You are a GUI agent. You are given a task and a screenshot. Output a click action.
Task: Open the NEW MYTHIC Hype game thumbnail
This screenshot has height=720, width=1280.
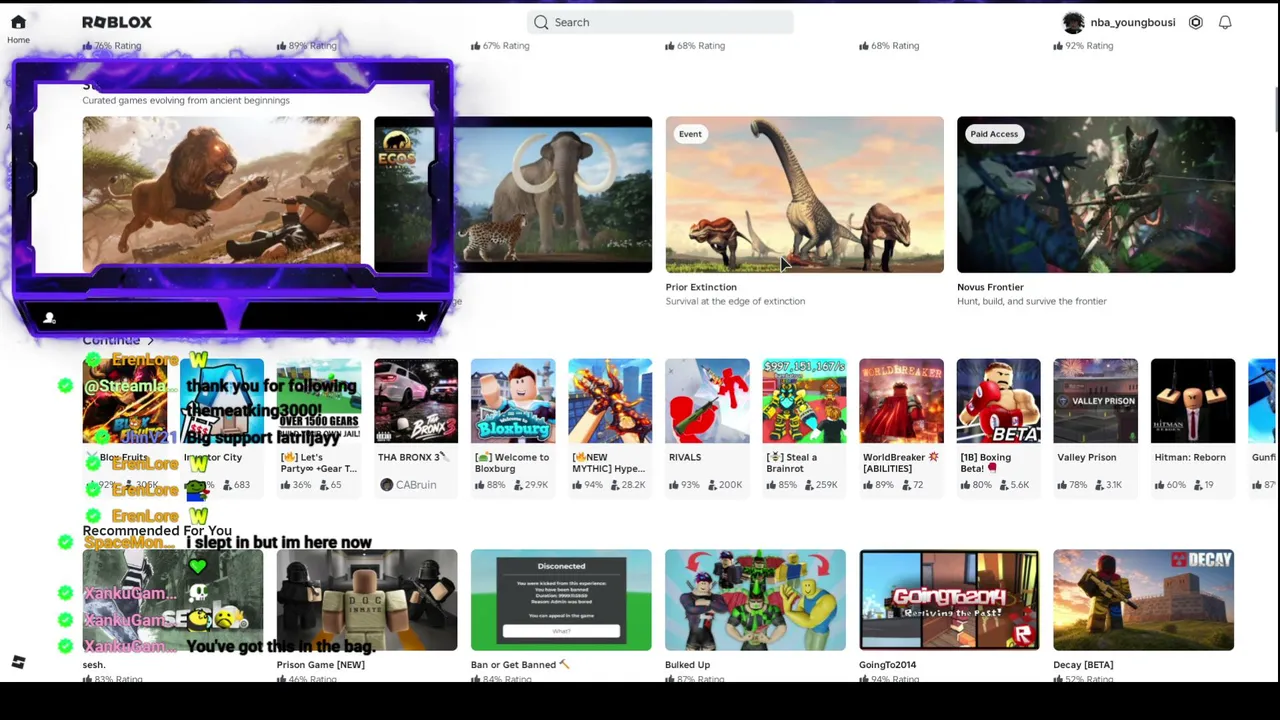(610, 400)
